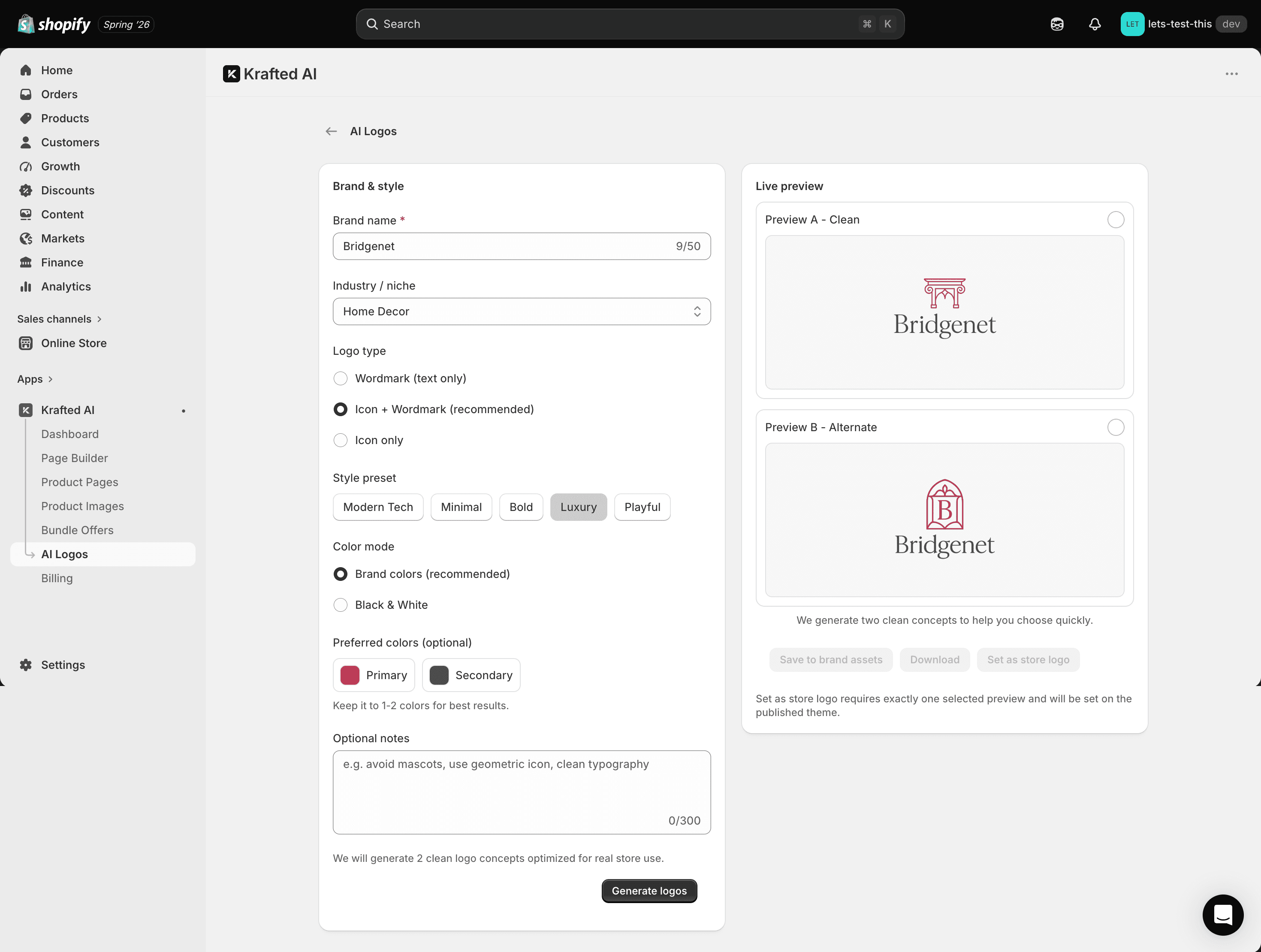Click the Discounts badge icon
The width and height of the screenshot is (1261, 952).
pos(26,190)
